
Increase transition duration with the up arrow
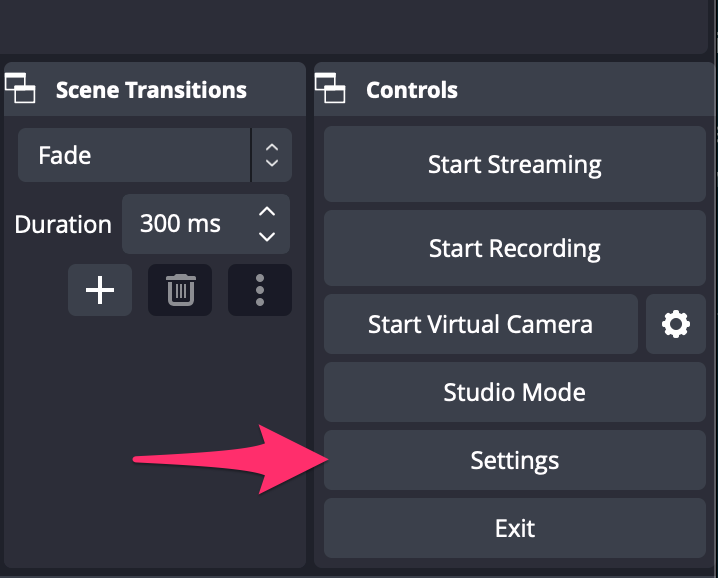coord(267,212)
